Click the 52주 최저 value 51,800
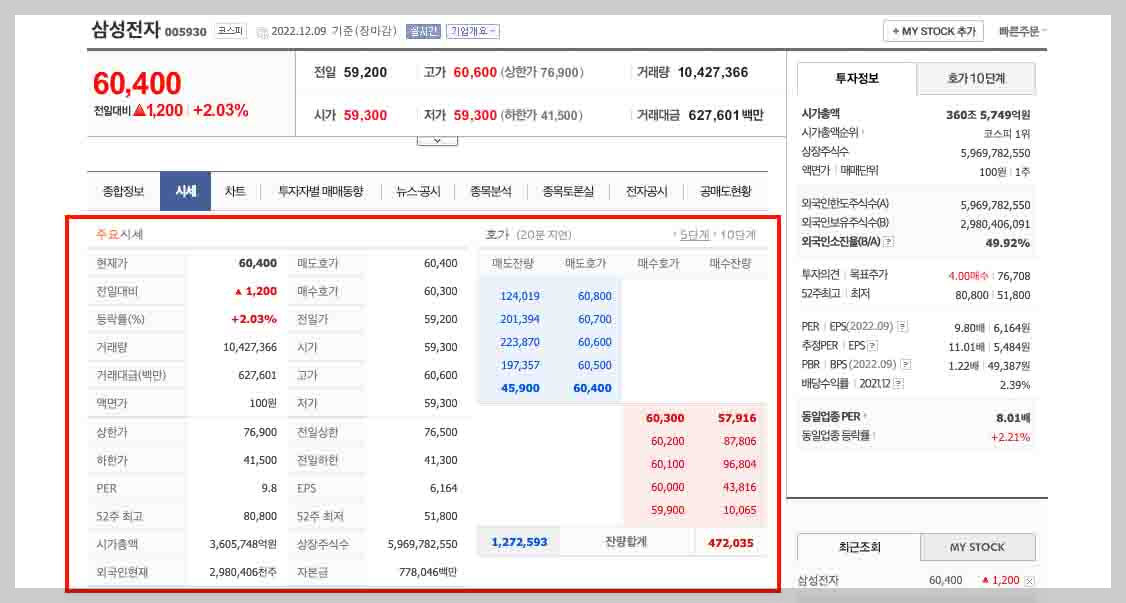The image size is (1126, 603). coord(440,516)
